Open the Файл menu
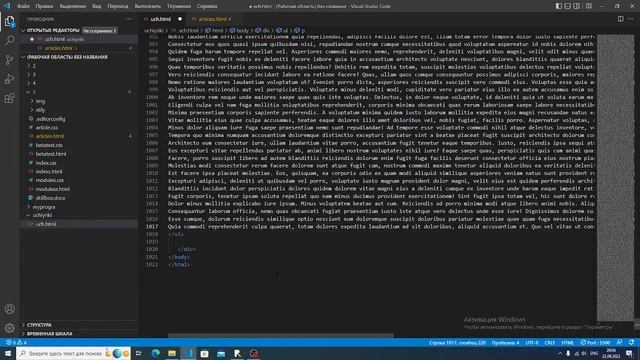The image size is (640, 360). 23,7
